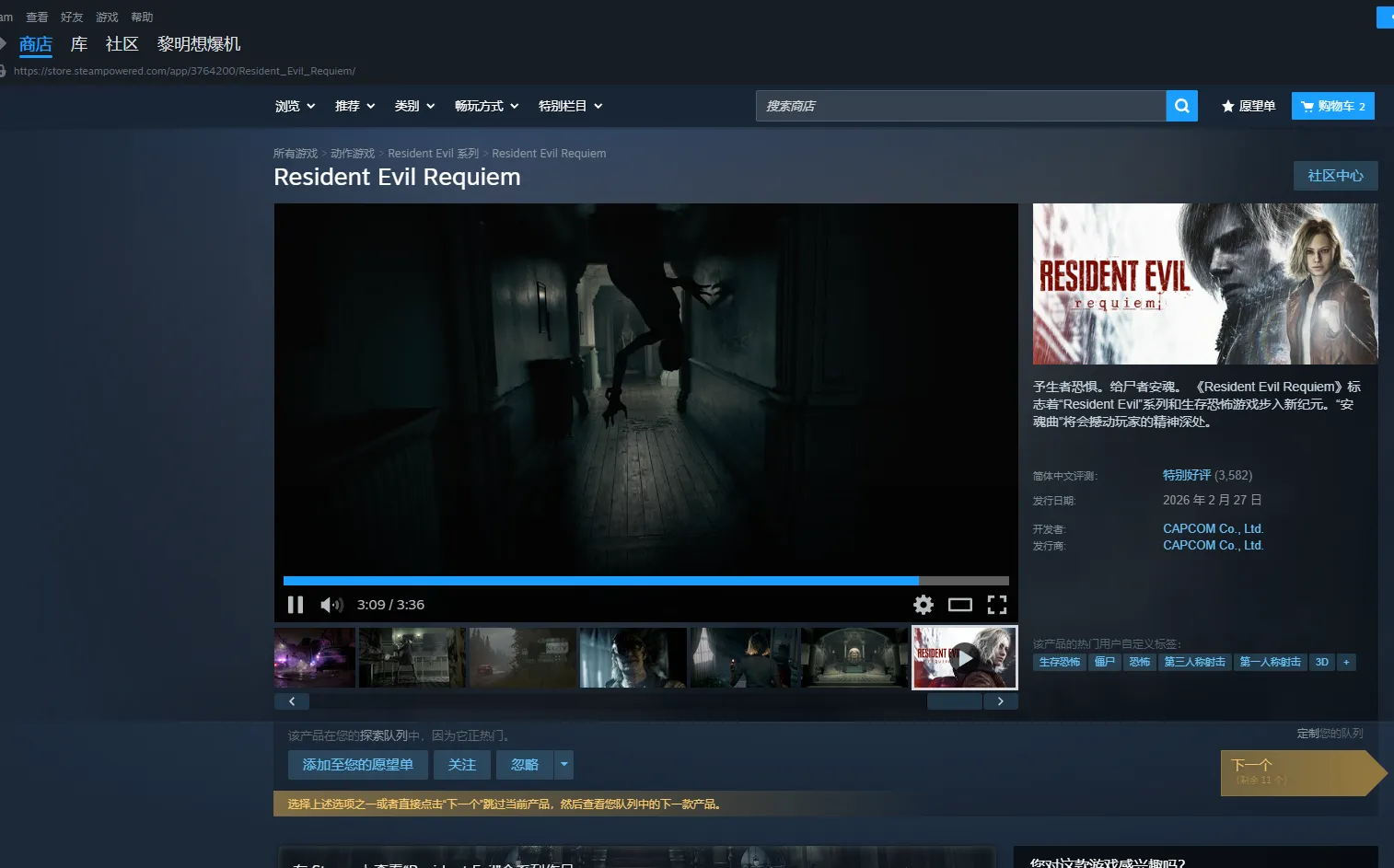Add another tag with plus button

(x=1346, y=662)
